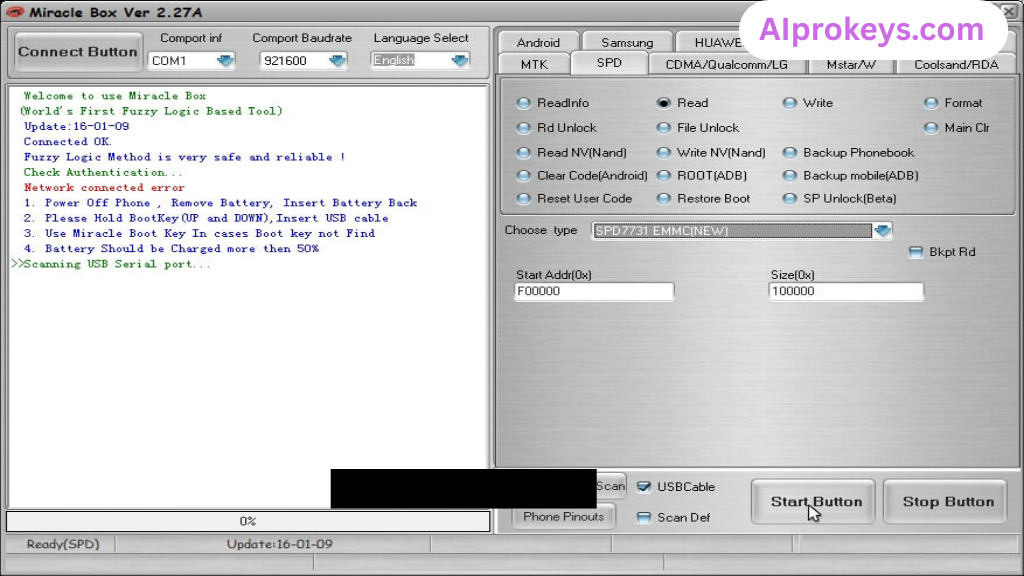Select the Write NV(Nand) radio option
1024x576 pixels.
click(664, 153)
